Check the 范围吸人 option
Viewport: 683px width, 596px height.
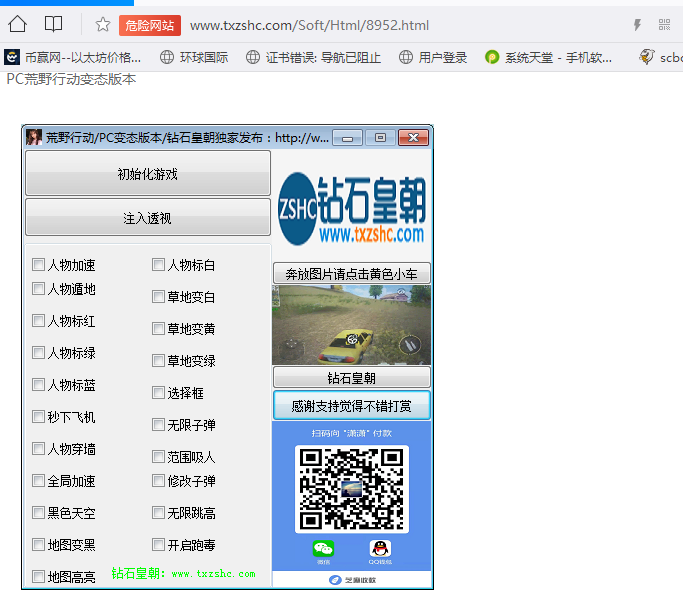point(158,457)
